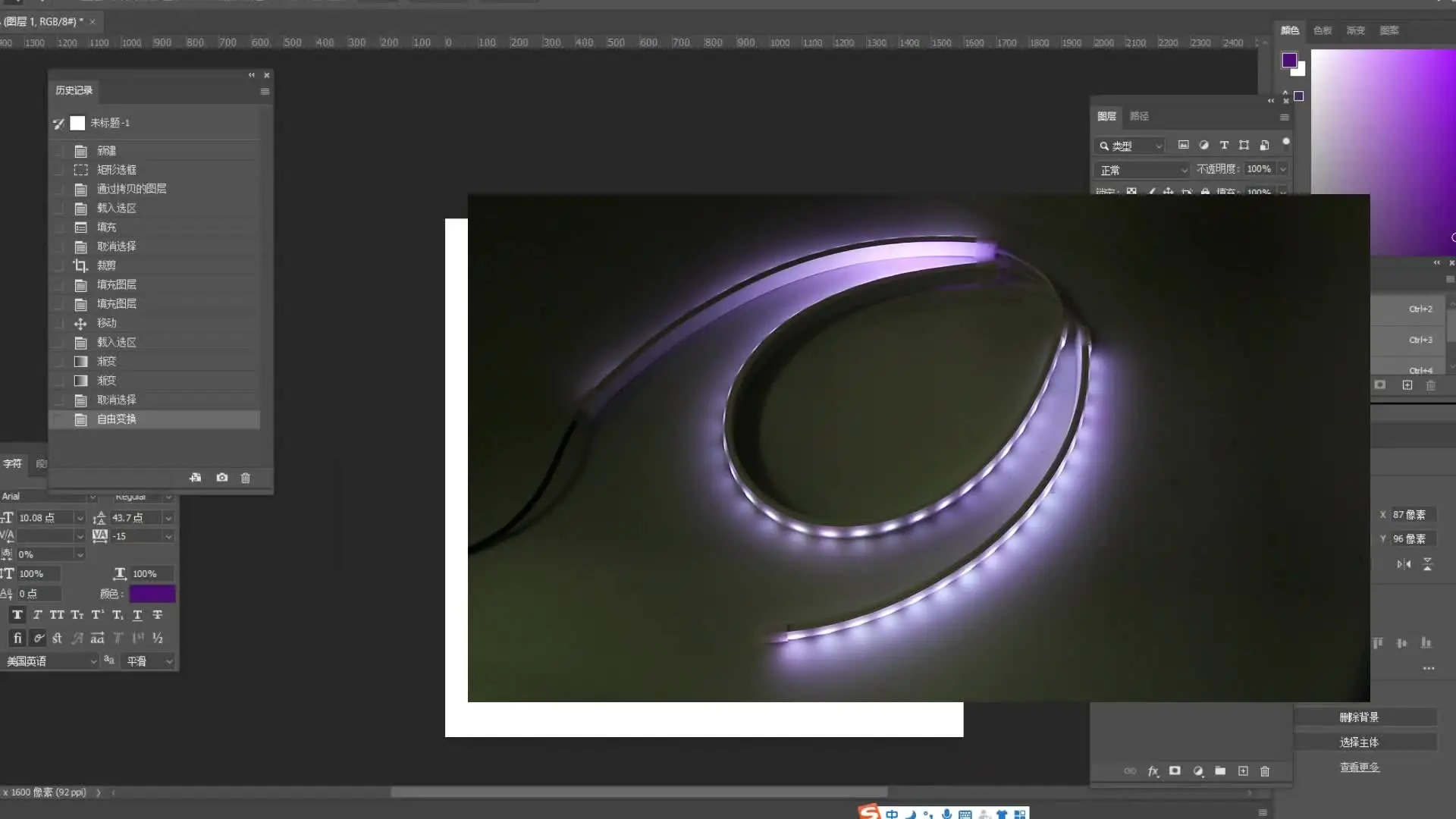The width and height of the screenshot is (1456, 819).
Task: Filter layers by adjustment layer icon
Action: click(x=1203, y=145)
